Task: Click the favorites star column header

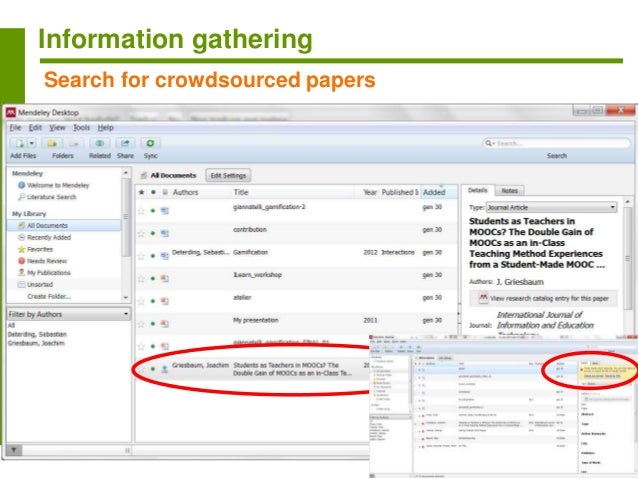Action: (x=141, y=192)
